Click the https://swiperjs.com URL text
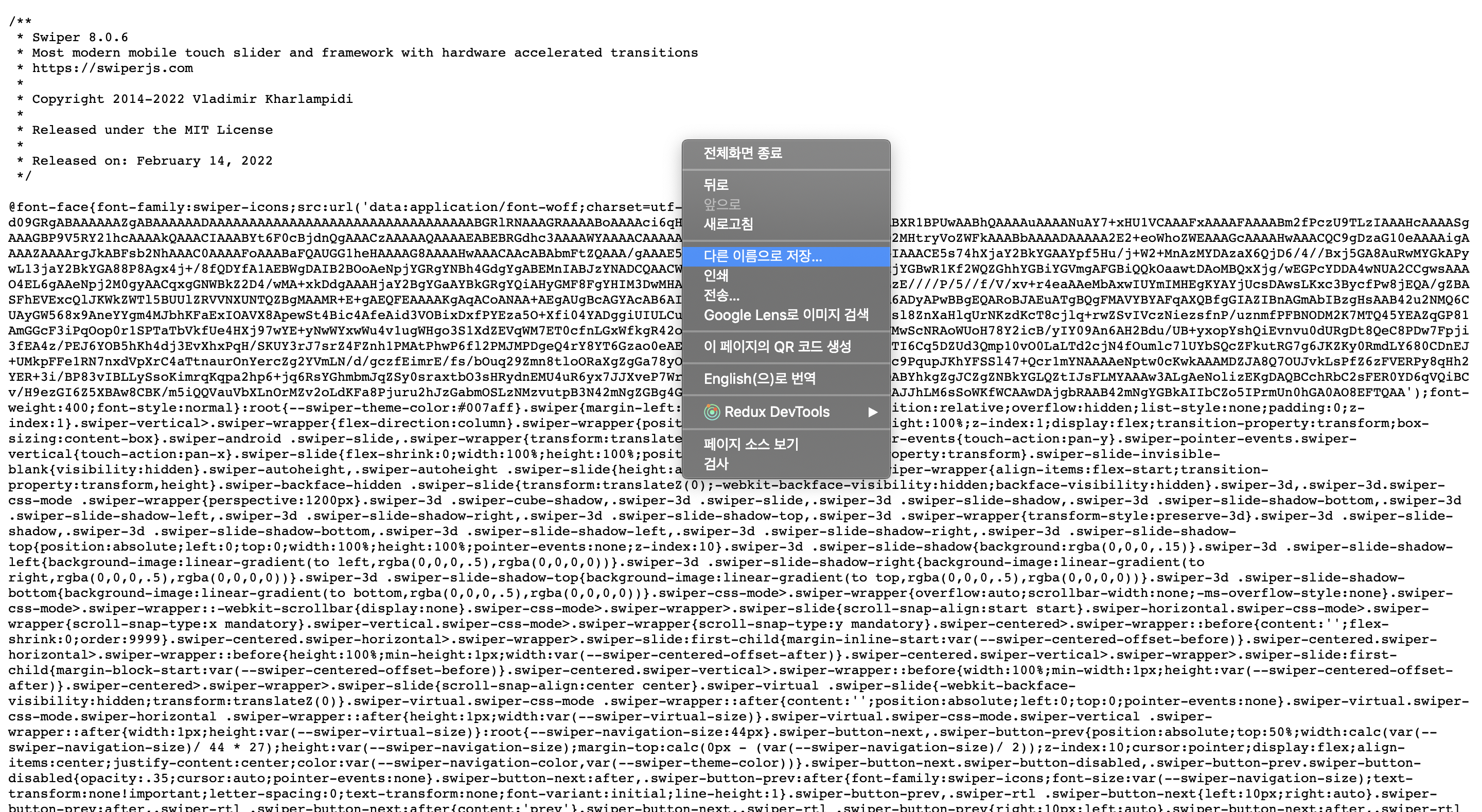The image size is (1482, 812). pyautogui.click(x=112, y=68)
